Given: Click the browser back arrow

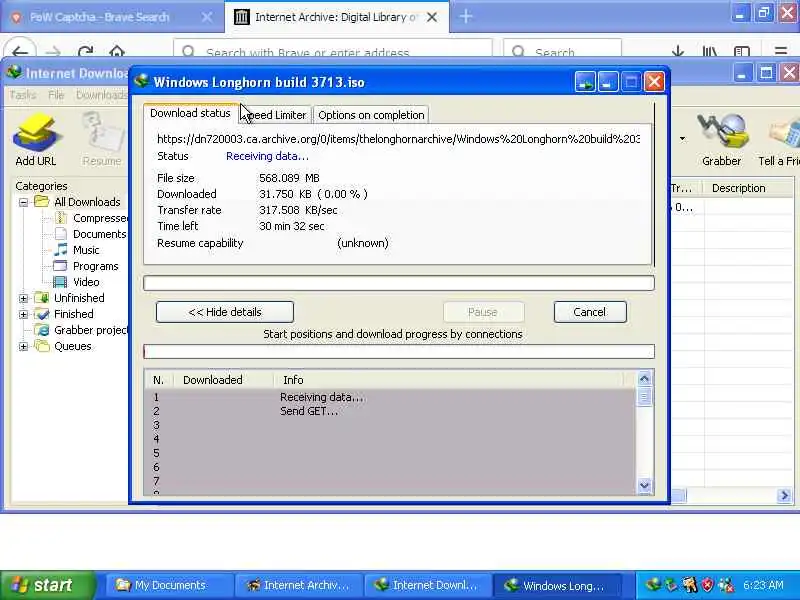Looking at the screenshot, I should [x=20, y=51].
